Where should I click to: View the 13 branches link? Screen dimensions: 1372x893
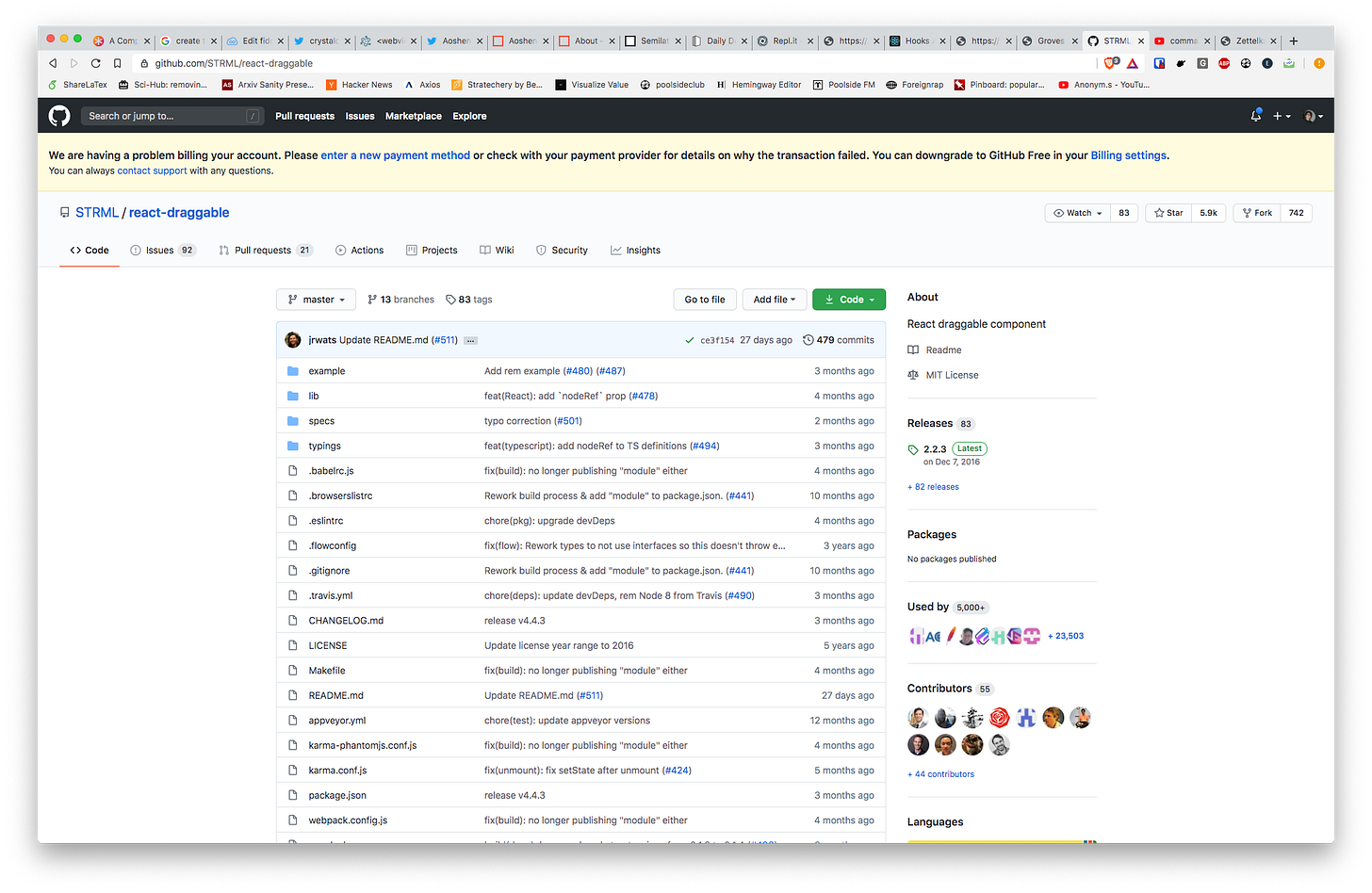pos(400,300)
